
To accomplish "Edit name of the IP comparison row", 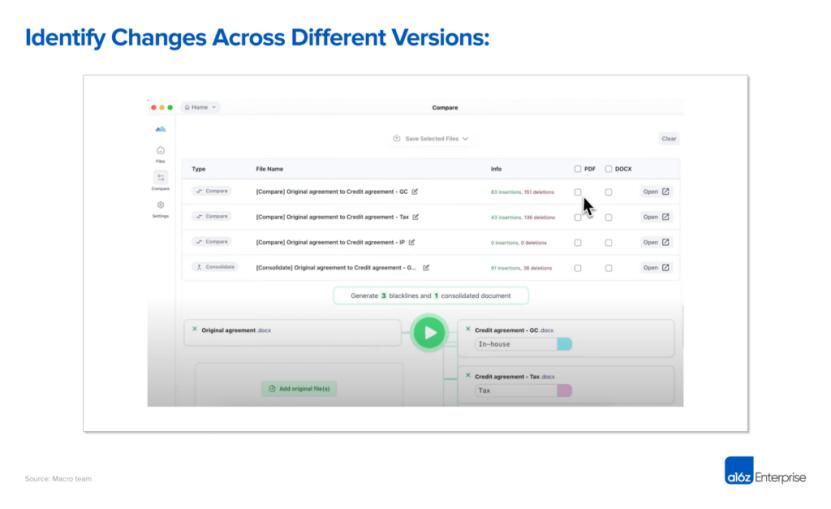I will click(412, 242).
